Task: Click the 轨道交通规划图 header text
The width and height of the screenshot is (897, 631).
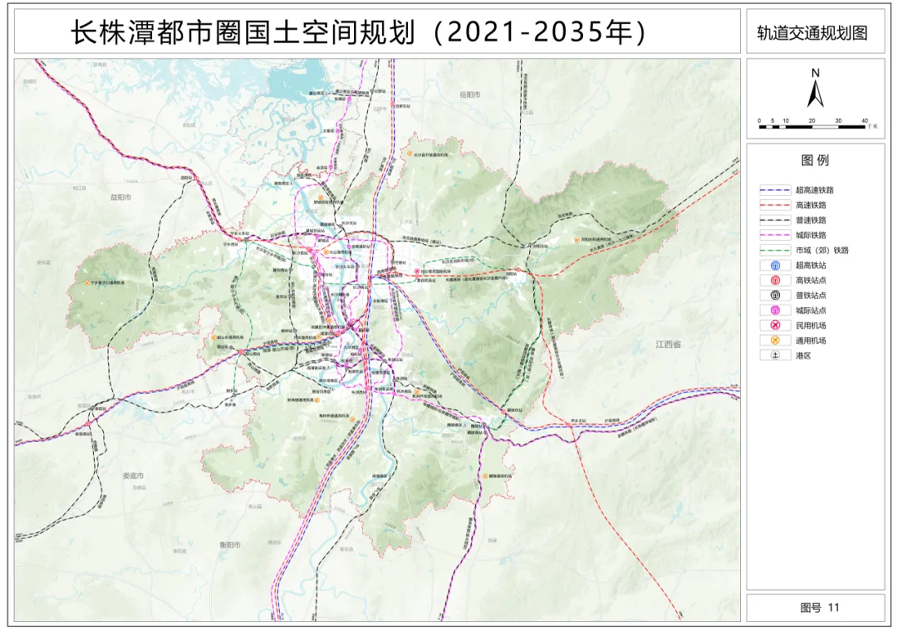Action: [812, 33]
